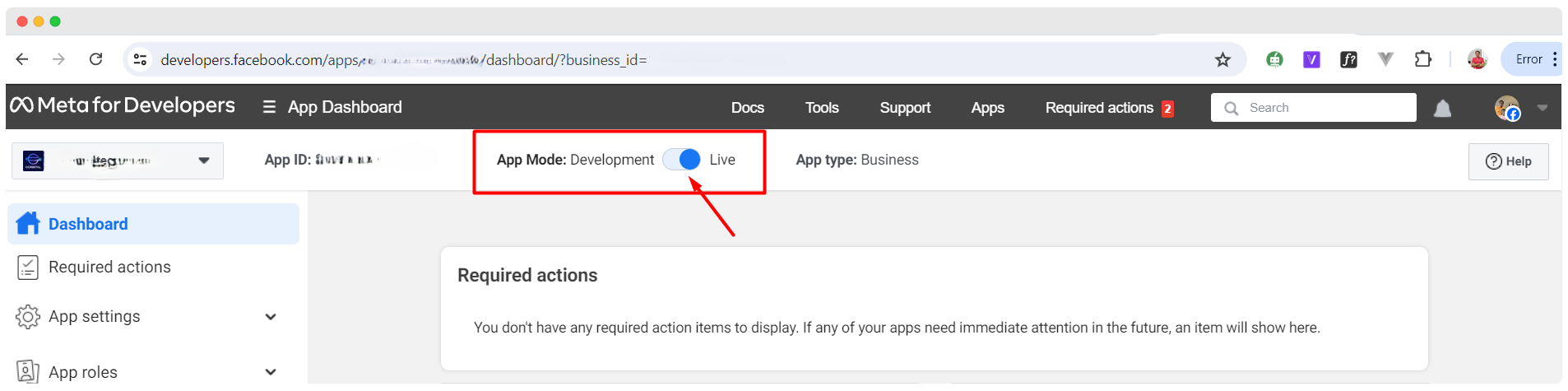This screenshot has width=1568, height=391.
Task: Open account dropdown caret next to avatar
Action: point(1542,108)
